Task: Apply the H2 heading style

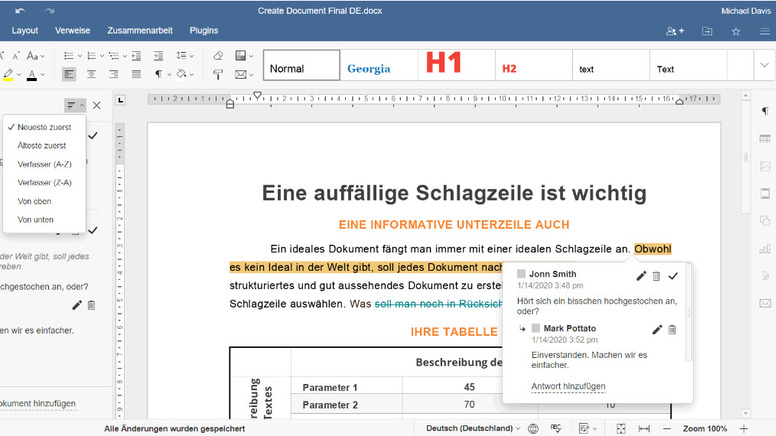Action: pyautogui.click(x=534, y=65)
